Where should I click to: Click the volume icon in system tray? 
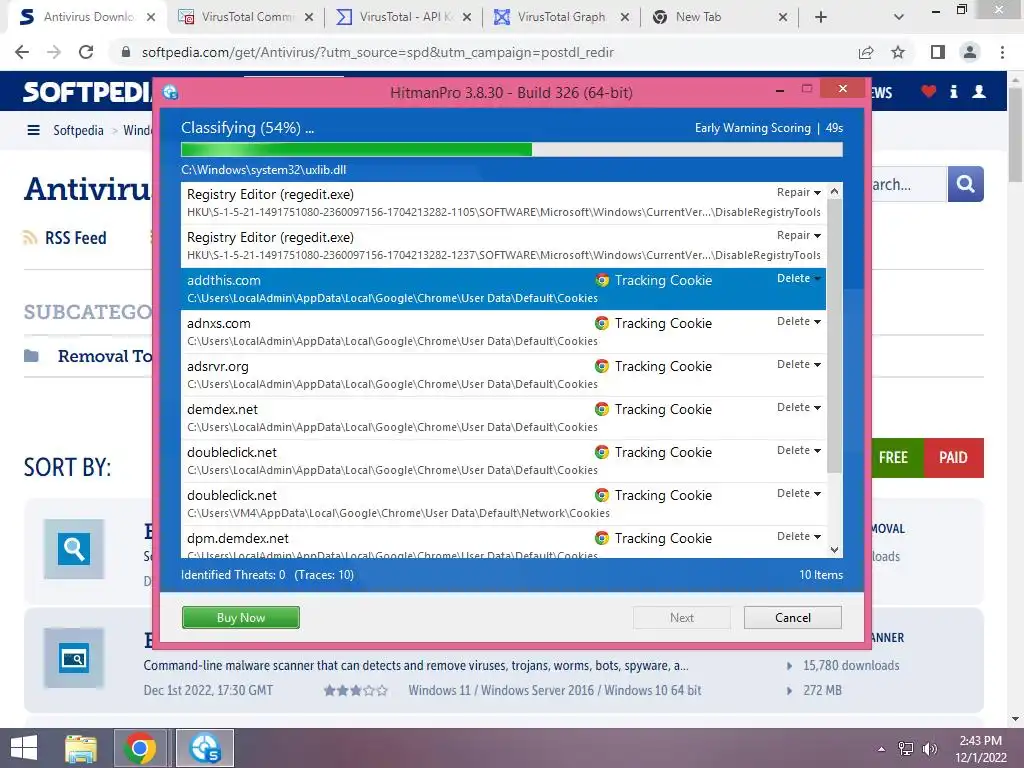929,749
